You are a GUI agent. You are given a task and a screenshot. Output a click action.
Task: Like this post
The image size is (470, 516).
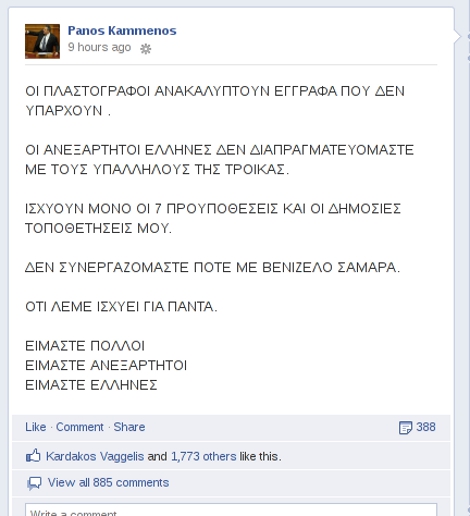pyautogui.click(x=36, y=427)
